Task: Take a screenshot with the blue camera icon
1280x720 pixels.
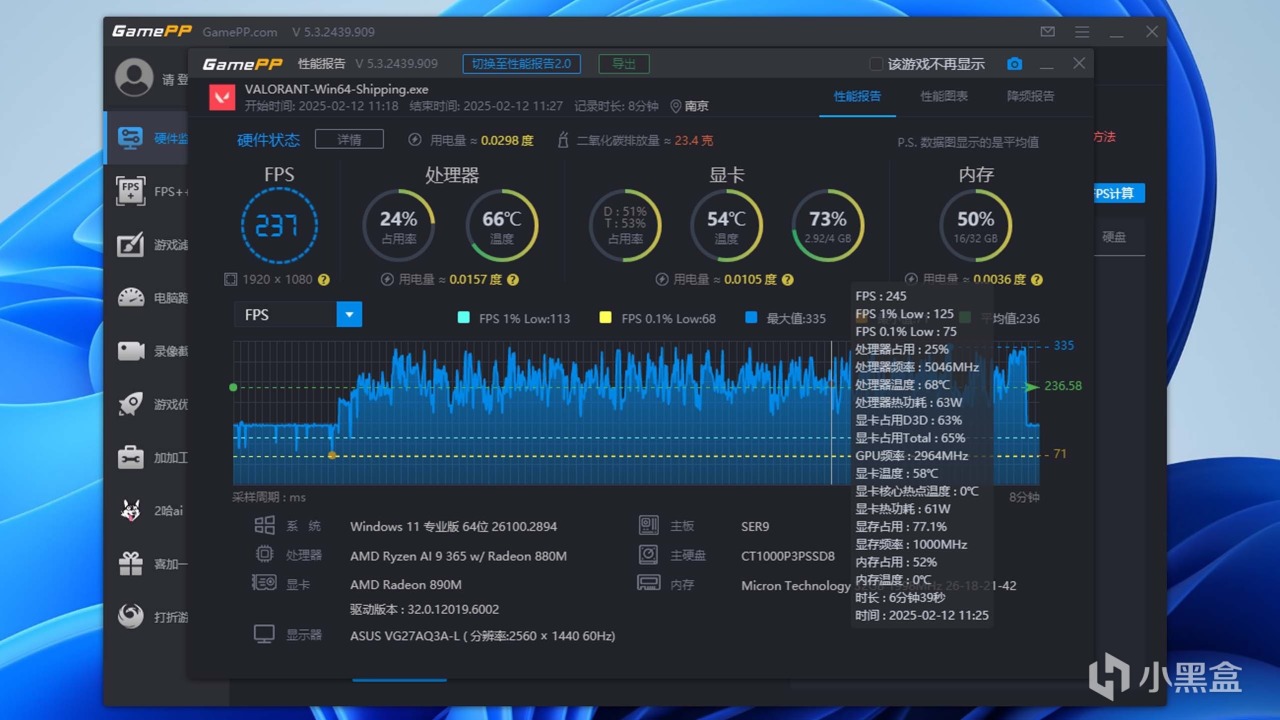Action: point(1014,64)
